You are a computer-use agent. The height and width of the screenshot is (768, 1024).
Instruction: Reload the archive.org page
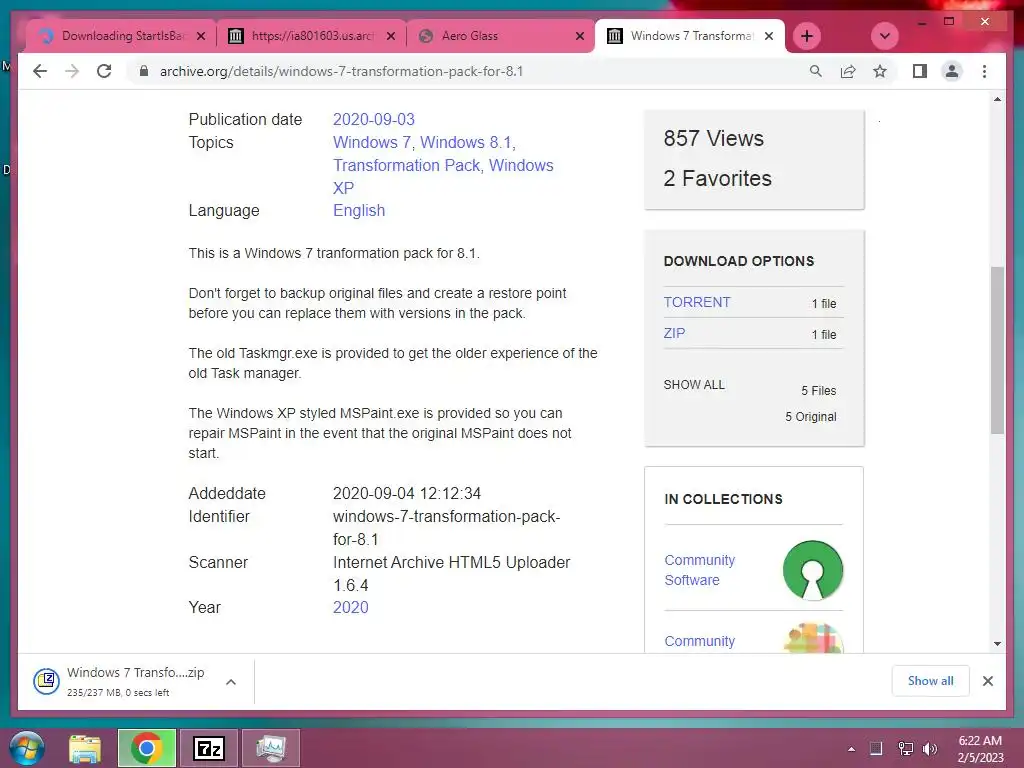pyautogui.click(x=104, y=71)
